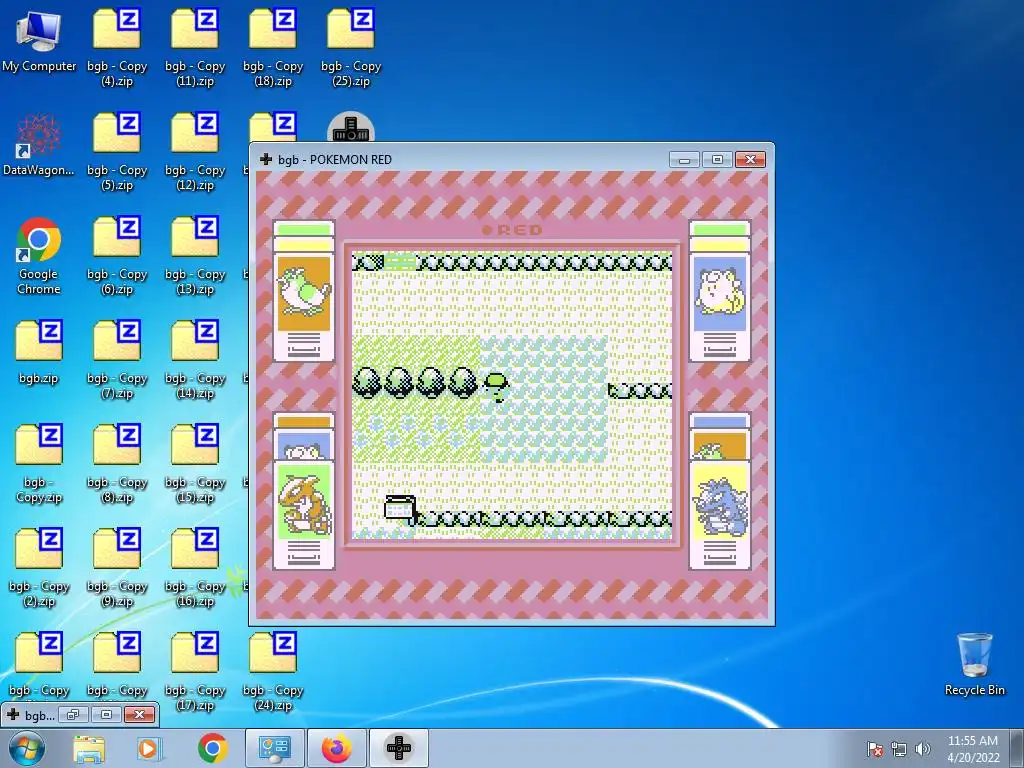Open the My Computer desktop icon
Image resolution: width=1024 pixels, height=768 pixels.
(39, 40)
